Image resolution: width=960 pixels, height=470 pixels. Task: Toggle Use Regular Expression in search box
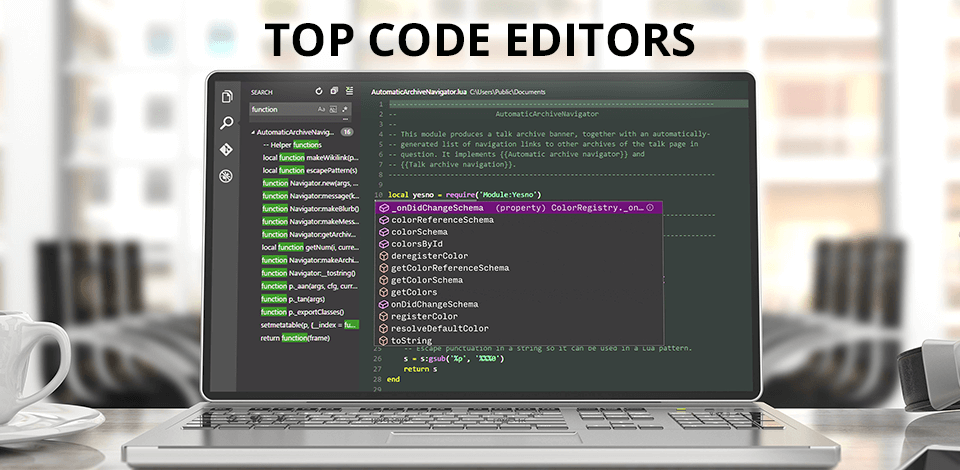pyautogui.click(x=345, y=110)
